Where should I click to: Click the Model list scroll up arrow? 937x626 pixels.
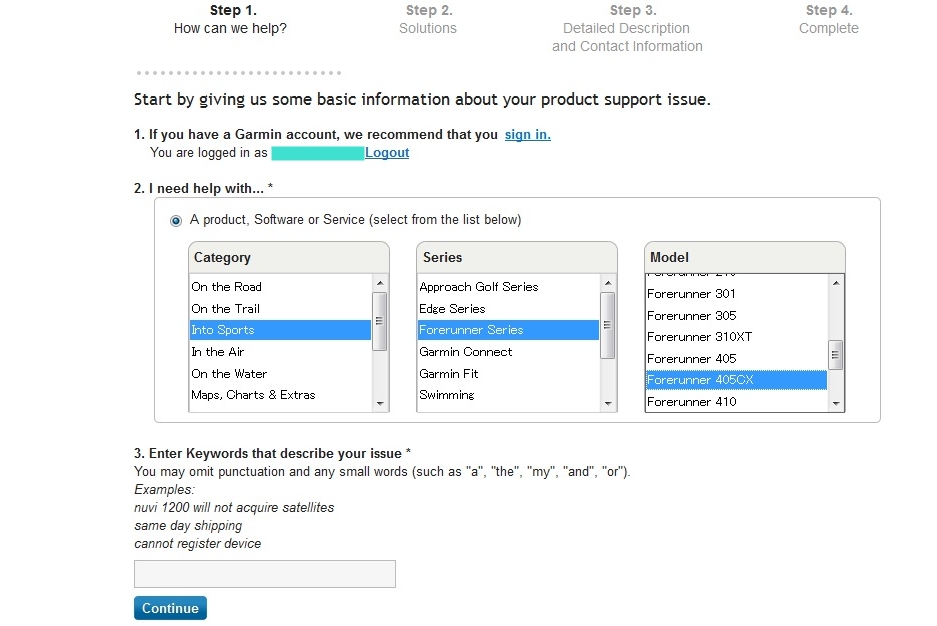click(835, 283)
